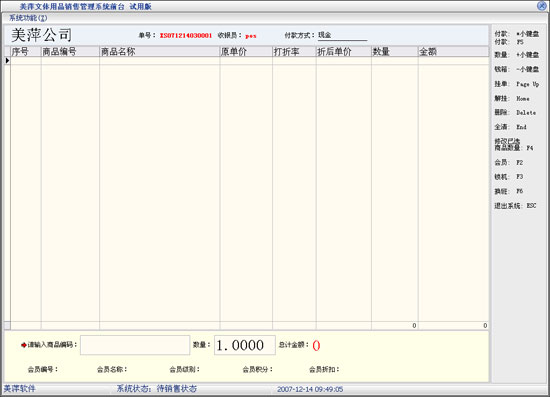Select the 付款方式 payment method field

pos(342,35)
